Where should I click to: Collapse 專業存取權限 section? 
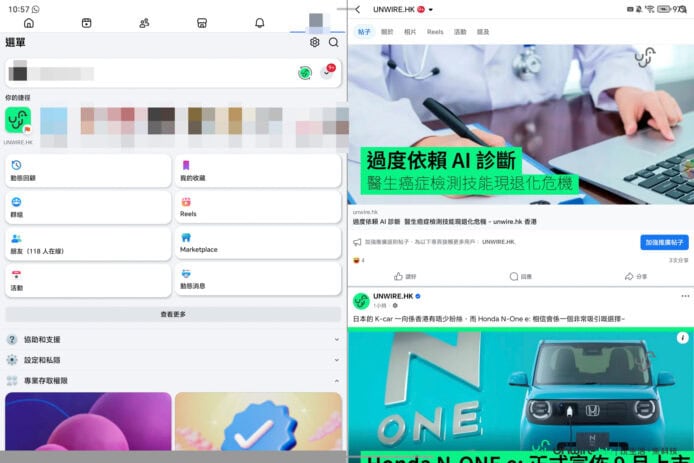(x=335, y=380)
